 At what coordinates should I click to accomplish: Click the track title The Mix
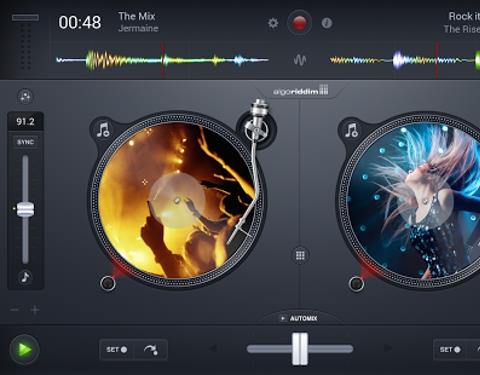[x=137, y=16]
